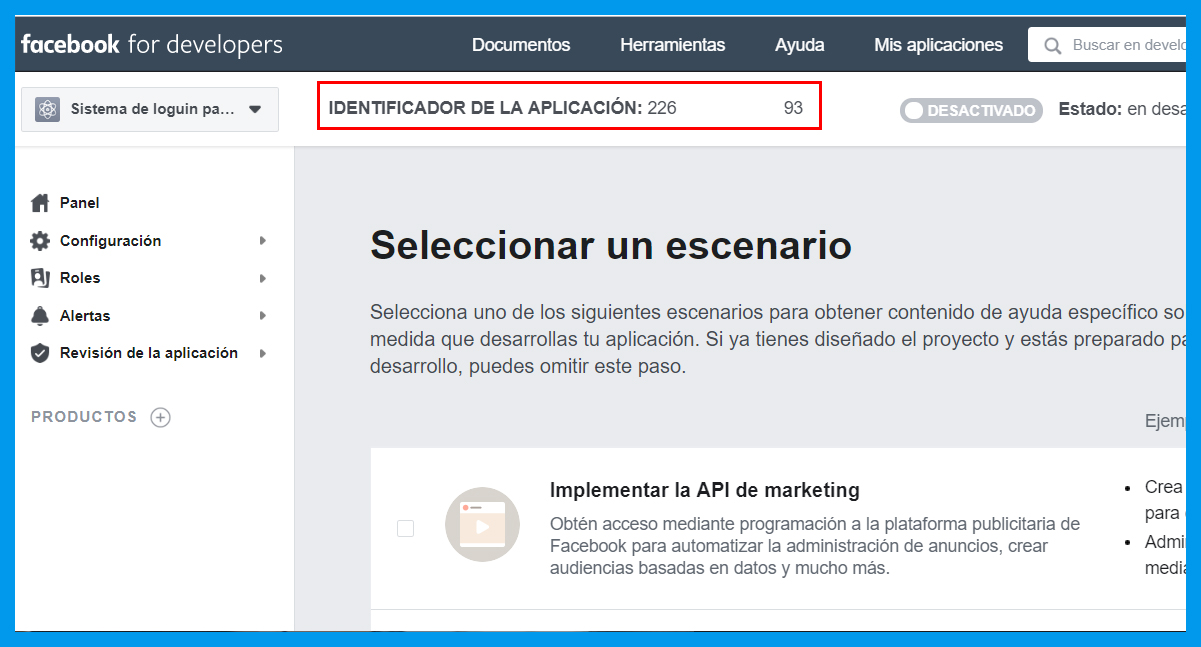1201x647 pixels.
Task: Click the Estado: en desarrollo text
Action: point(1122,109)
